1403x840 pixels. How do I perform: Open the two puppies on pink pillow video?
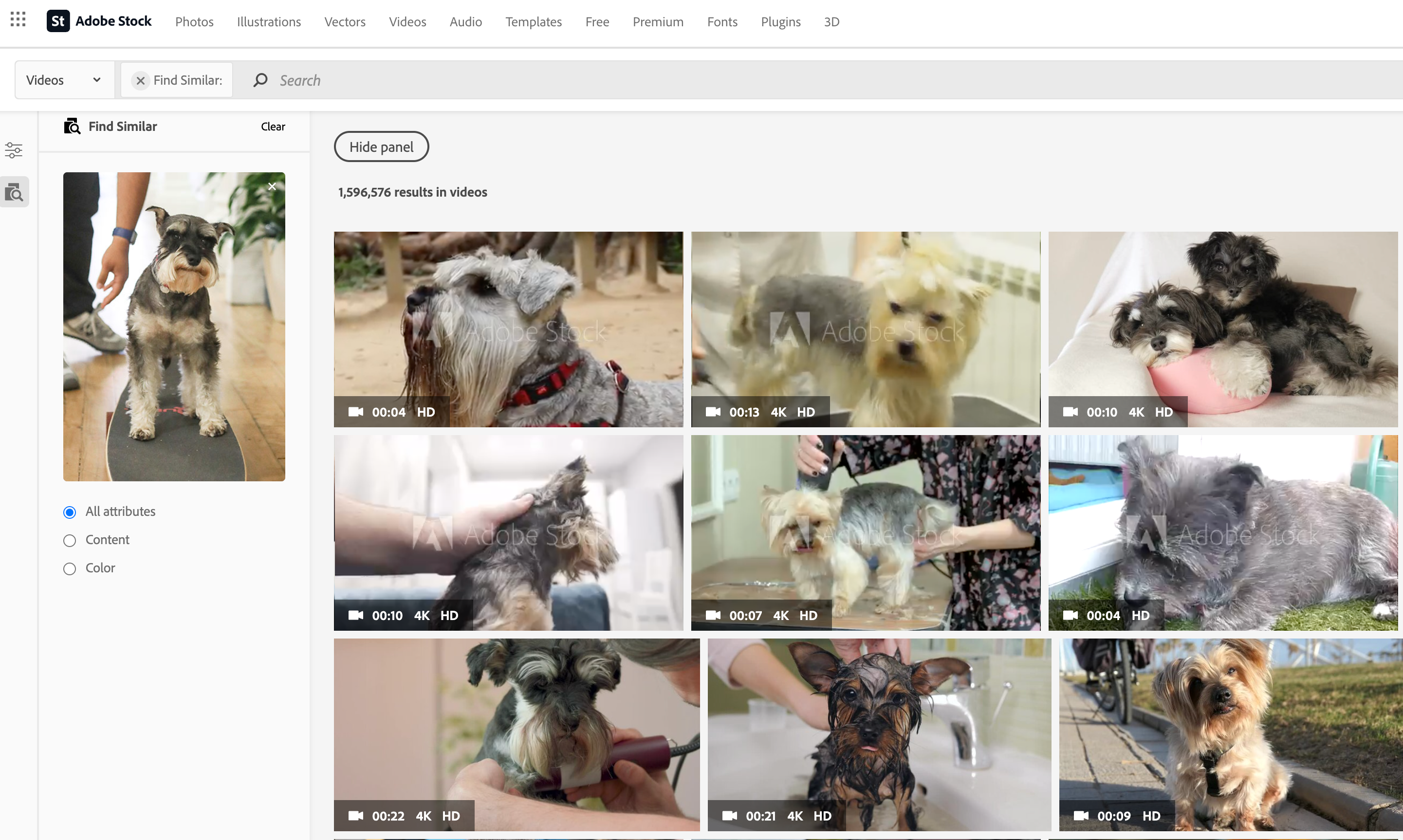pyautogui.click(x=1223, y=329)
